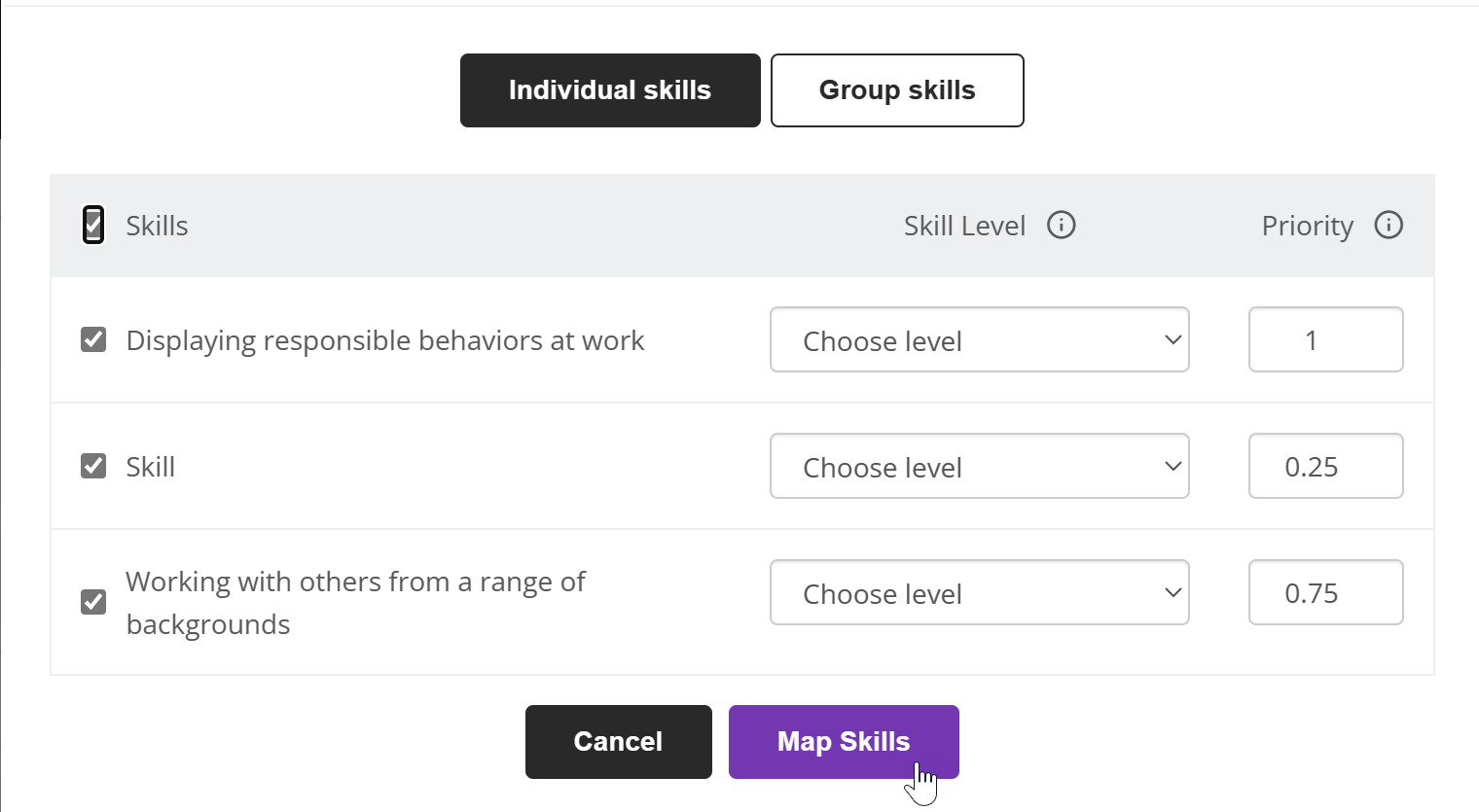Open level dropdown for Displaying responsible behaviors

click(980, 339)
